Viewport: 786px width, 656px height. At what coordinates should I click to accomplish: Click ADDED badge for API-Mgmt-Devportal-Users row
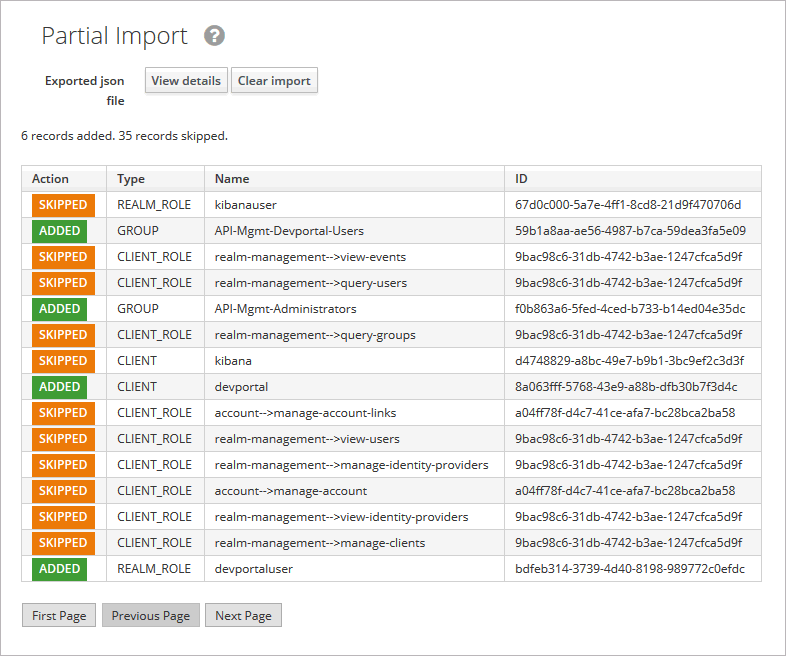tap(60, 231)
